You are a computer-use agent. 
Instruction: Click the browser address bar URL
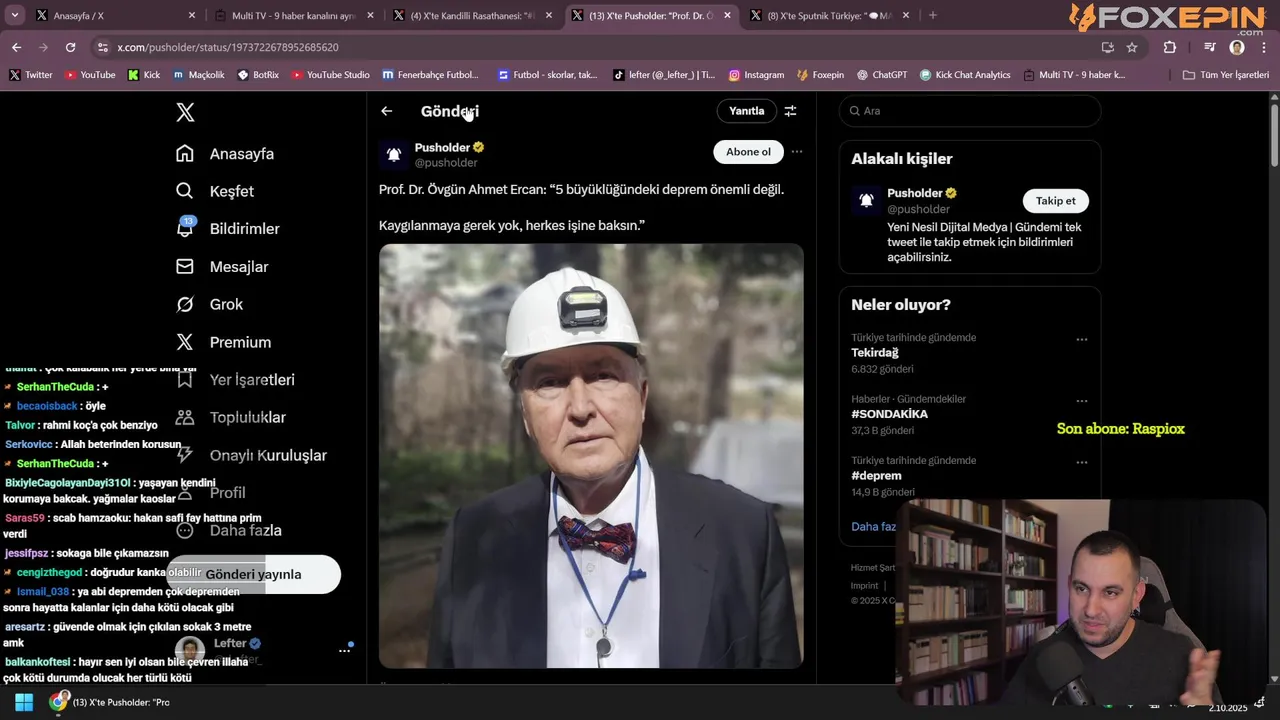click(228, 47)
